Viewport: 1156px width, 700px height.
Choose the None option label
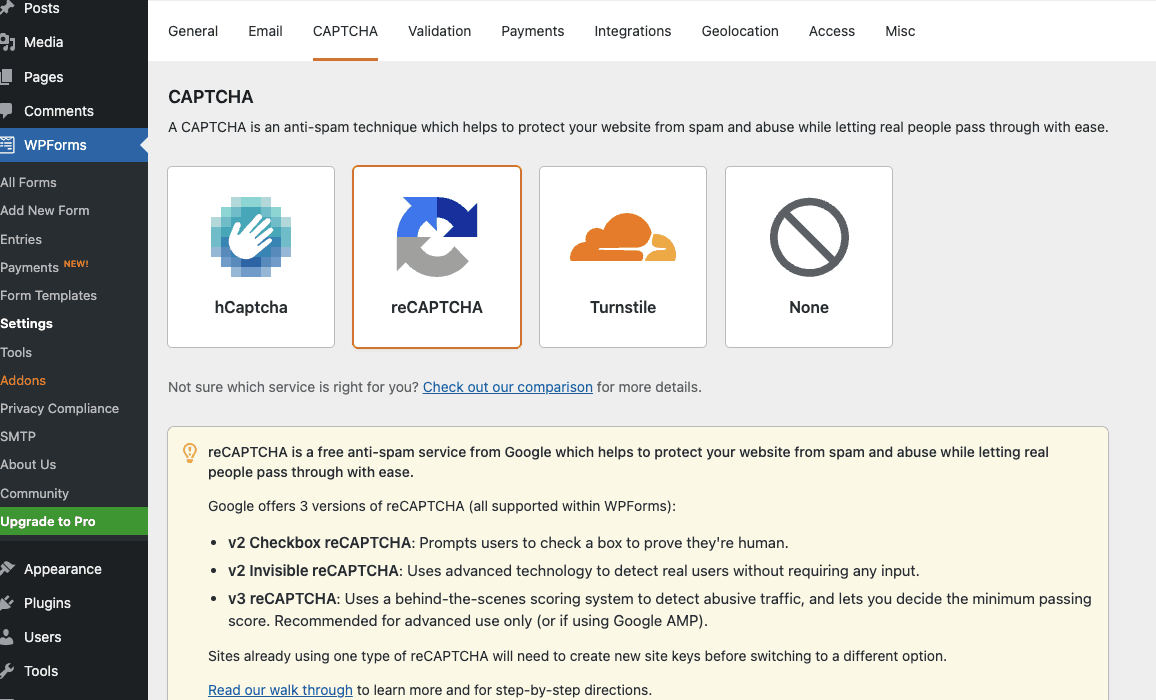point(809,308)
